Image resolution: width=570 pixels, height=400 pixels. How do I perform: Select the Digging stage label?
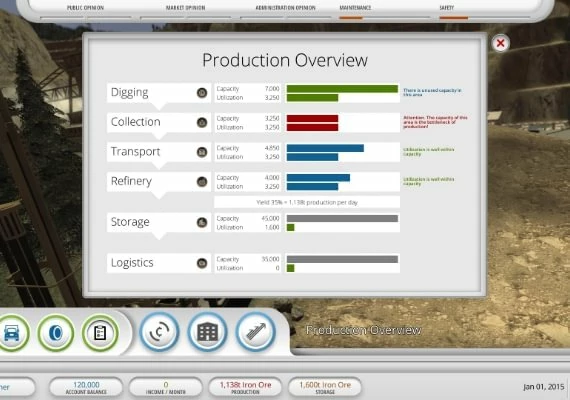click(x=129, y=92)
